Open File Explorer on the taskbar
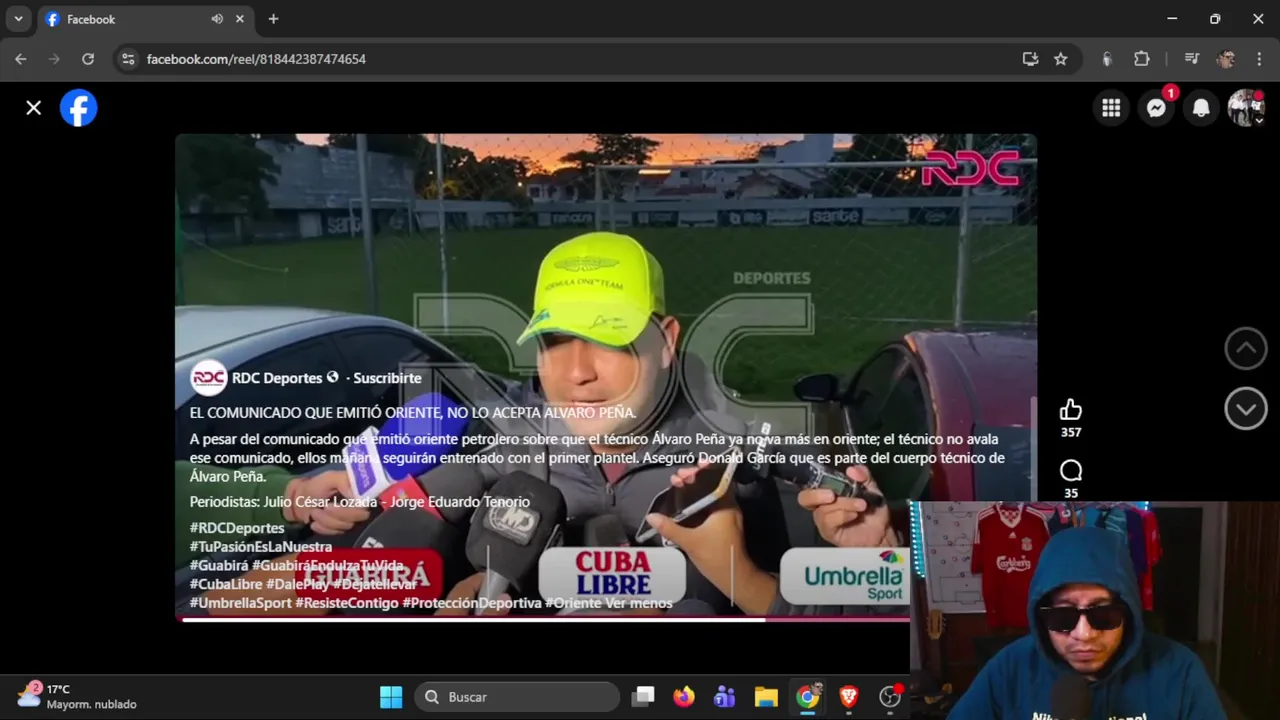The height and width of the screenshot is (720, 1280). (x=766, y=697)
